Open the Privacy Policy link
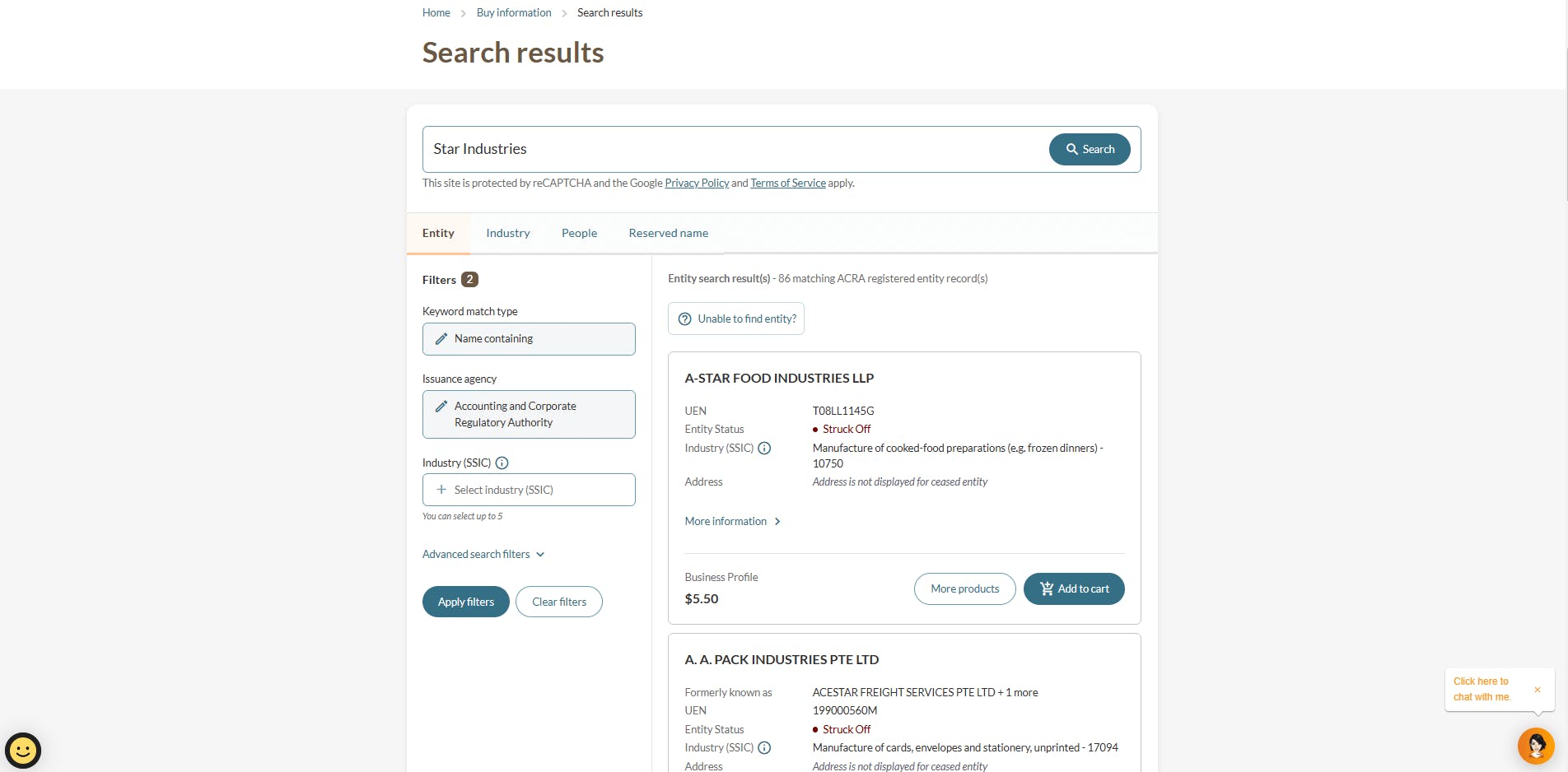 pyautogui.click(x=696, y=183)
